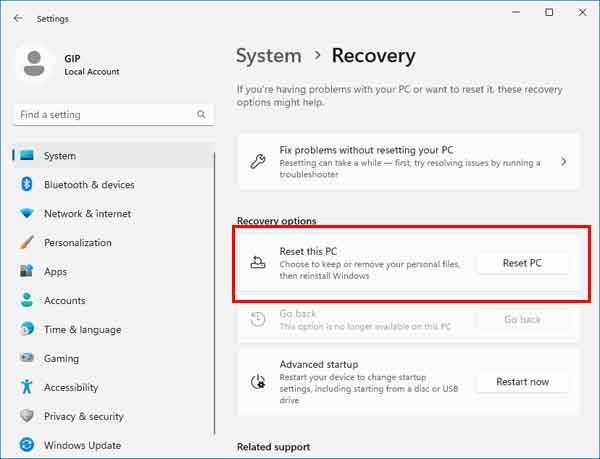Open Accessibility settings page
Screen dimensions: 600x459
113,387
